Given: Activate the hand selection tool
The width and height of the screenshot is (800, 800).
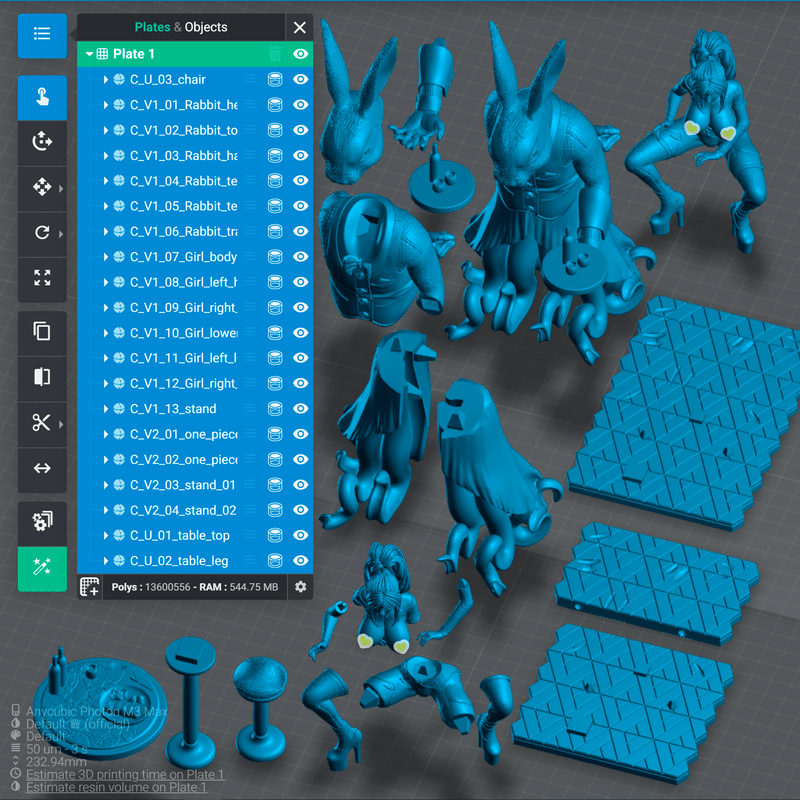Looking at the screenshot, I should (x=42, y=97).
